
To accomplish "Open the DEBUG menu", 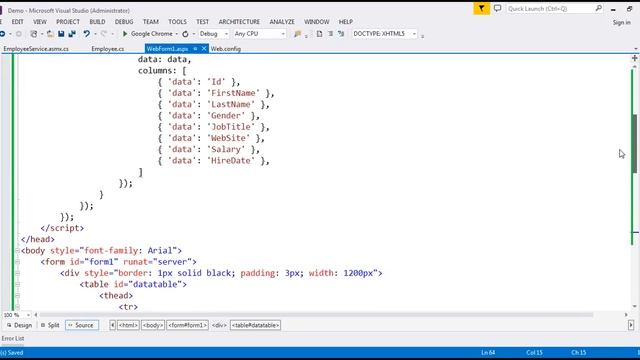I will point(124,22).
